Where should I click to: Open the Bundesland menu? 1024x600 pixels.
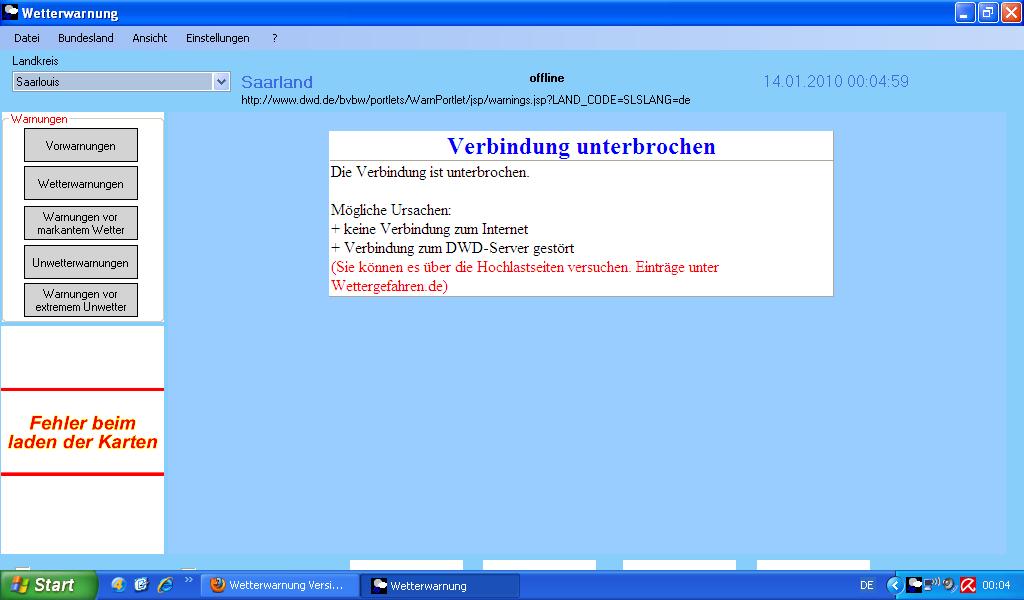click(x=86, y=38)
